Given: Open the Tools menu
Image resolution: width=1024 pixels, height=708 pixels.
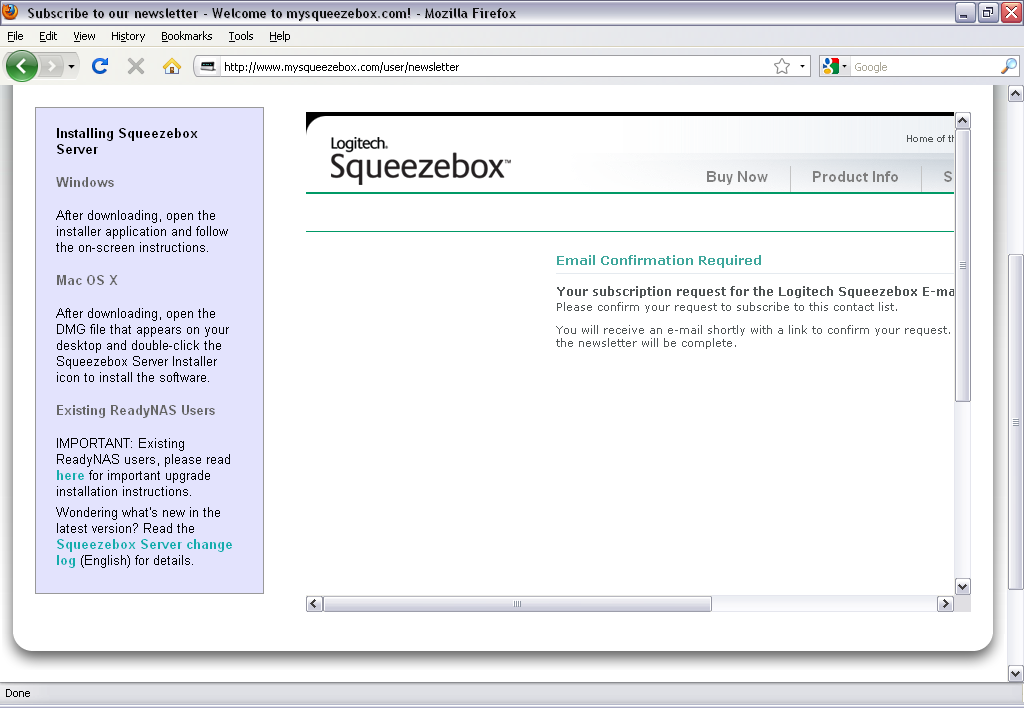Looking at the screenshot, I should (240, 36).
